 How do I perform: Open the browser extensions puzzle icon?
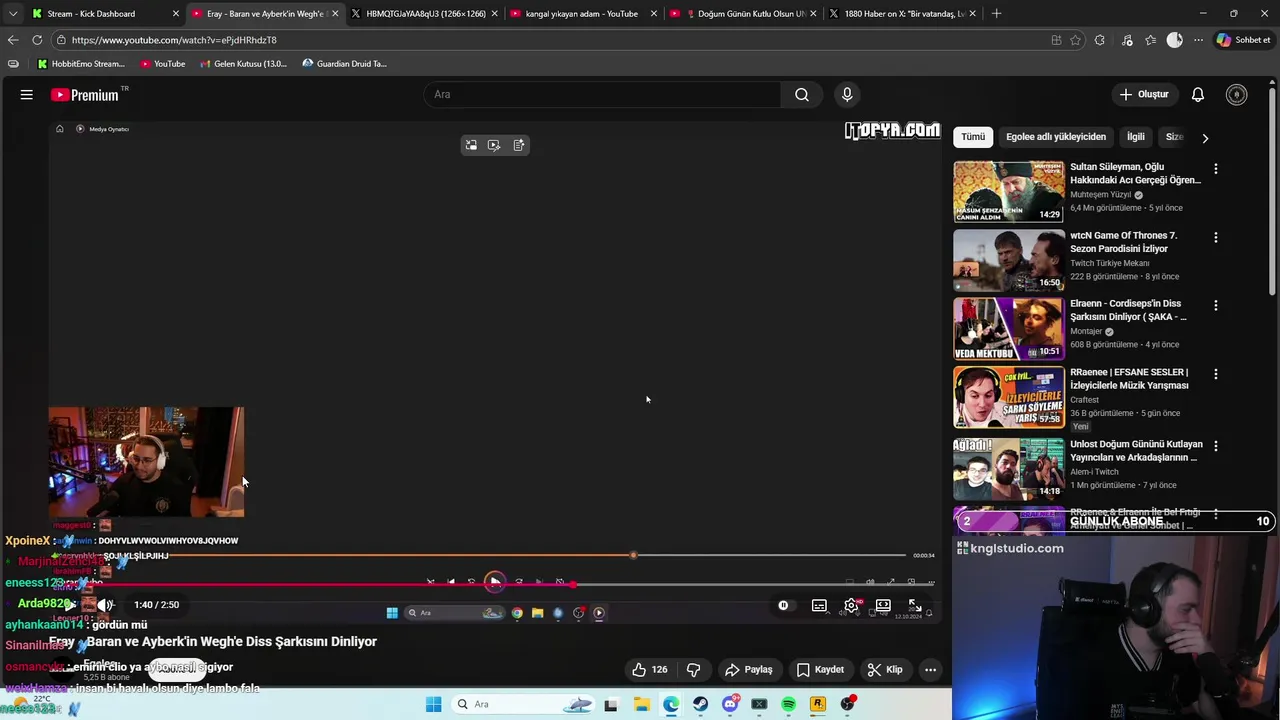(1100, 40)
